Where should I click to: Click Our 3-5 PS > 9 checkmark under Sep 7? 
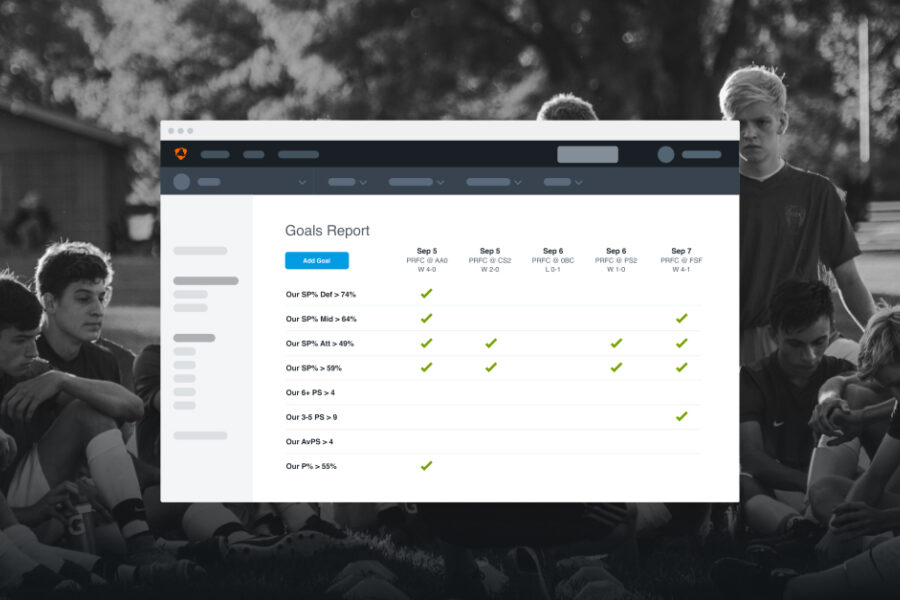point(681,416)
